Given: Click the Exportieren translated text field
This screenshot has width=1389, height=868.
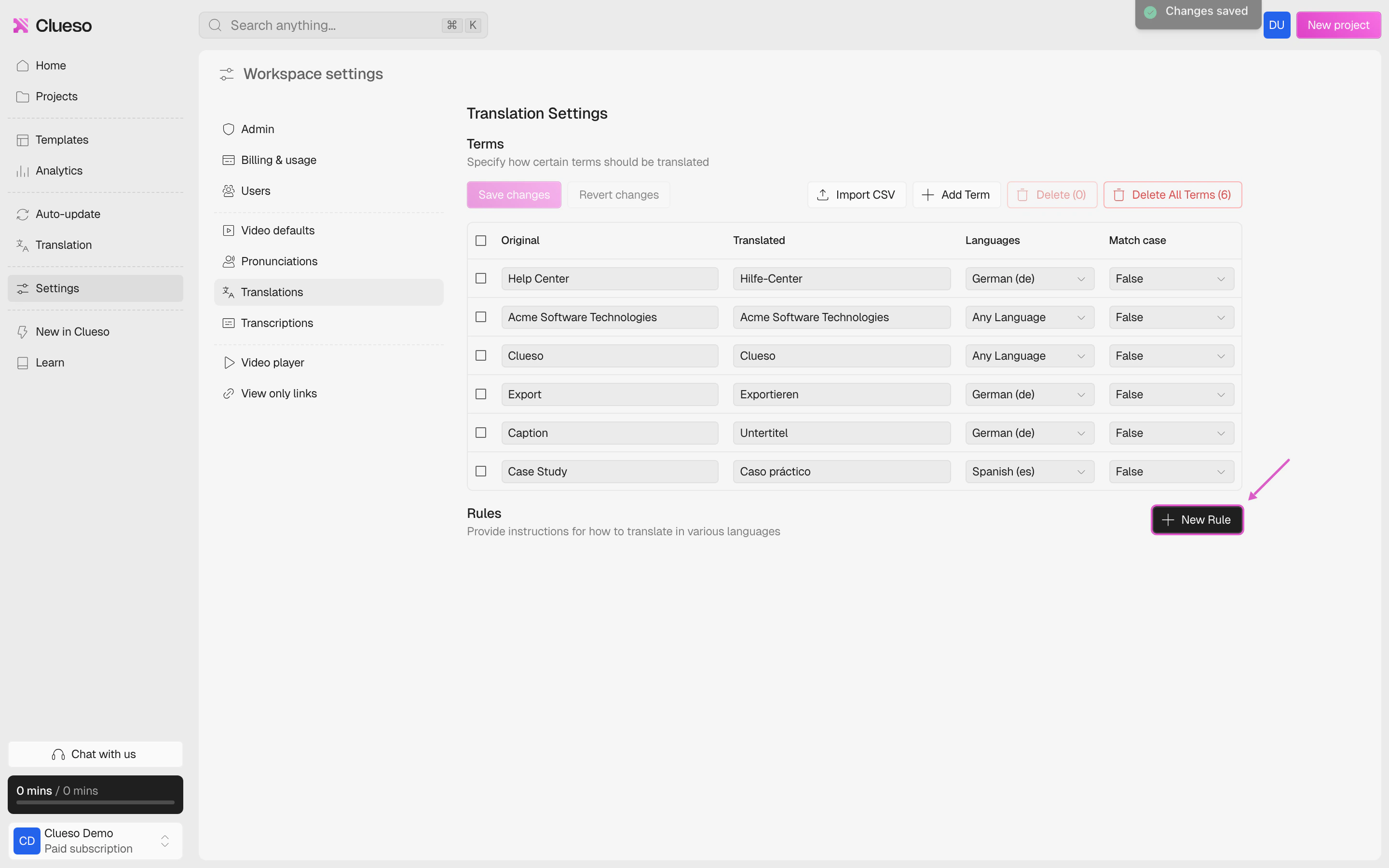Looking at the screenshot, I should [x=842, y=394].
